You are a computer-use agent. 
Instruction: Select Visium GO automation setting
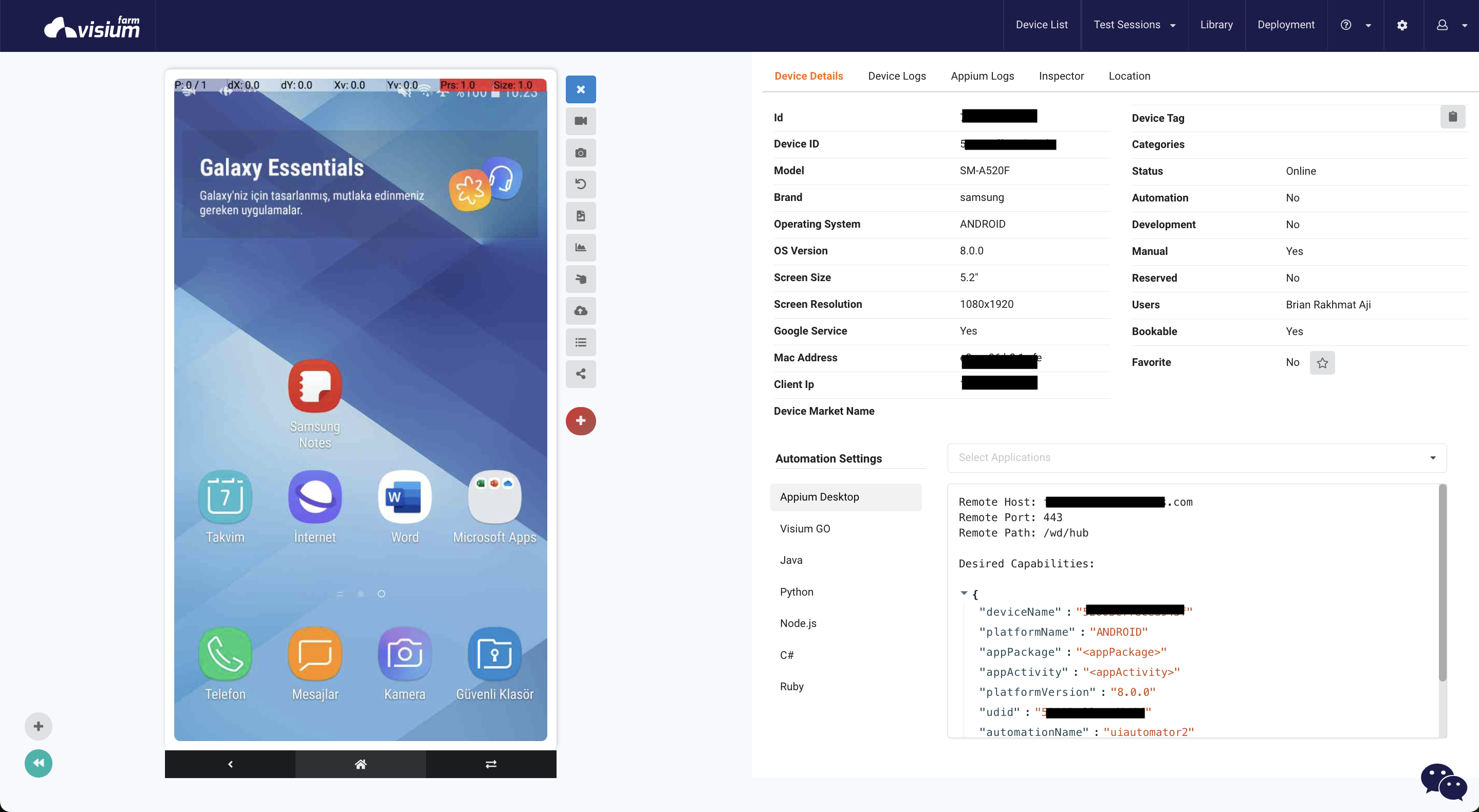[x=846, y=529]
